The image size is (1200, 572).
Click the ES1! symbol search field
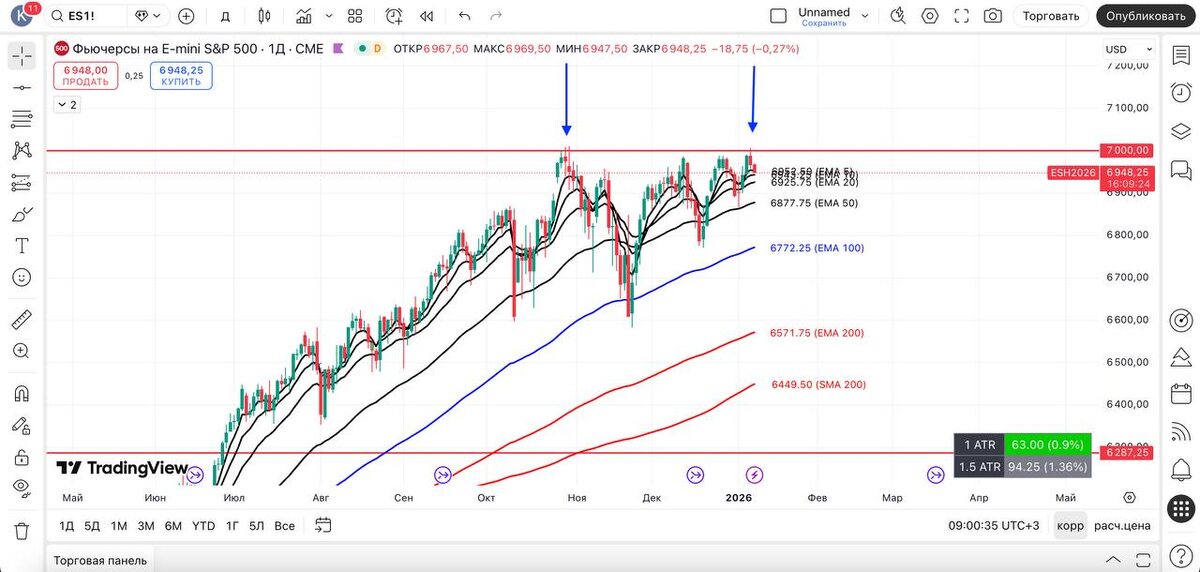(x=87, y=16)
